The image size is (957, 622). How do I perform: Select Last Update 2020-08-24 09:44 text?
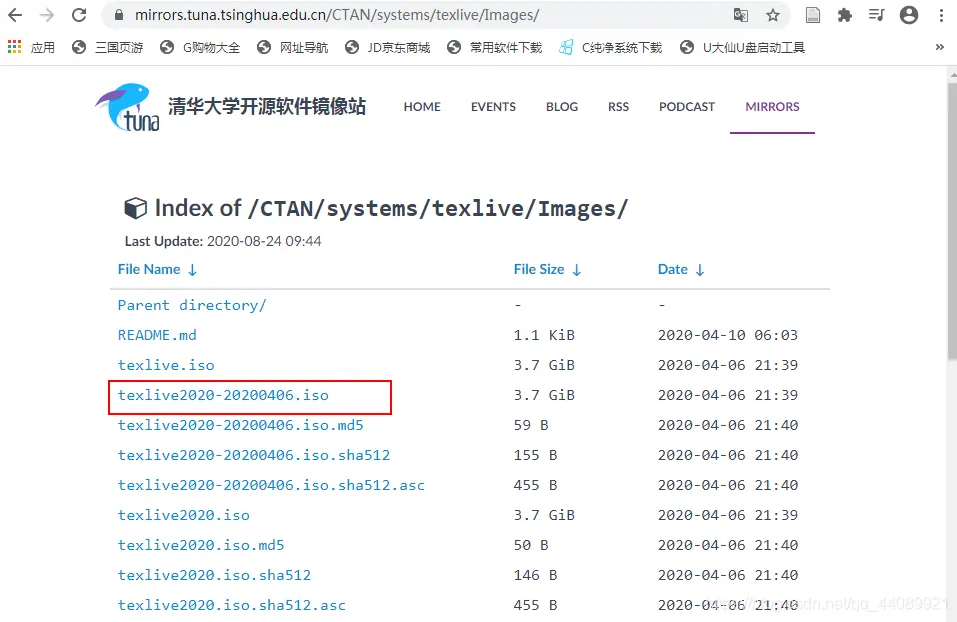click(x=223, y=241)
